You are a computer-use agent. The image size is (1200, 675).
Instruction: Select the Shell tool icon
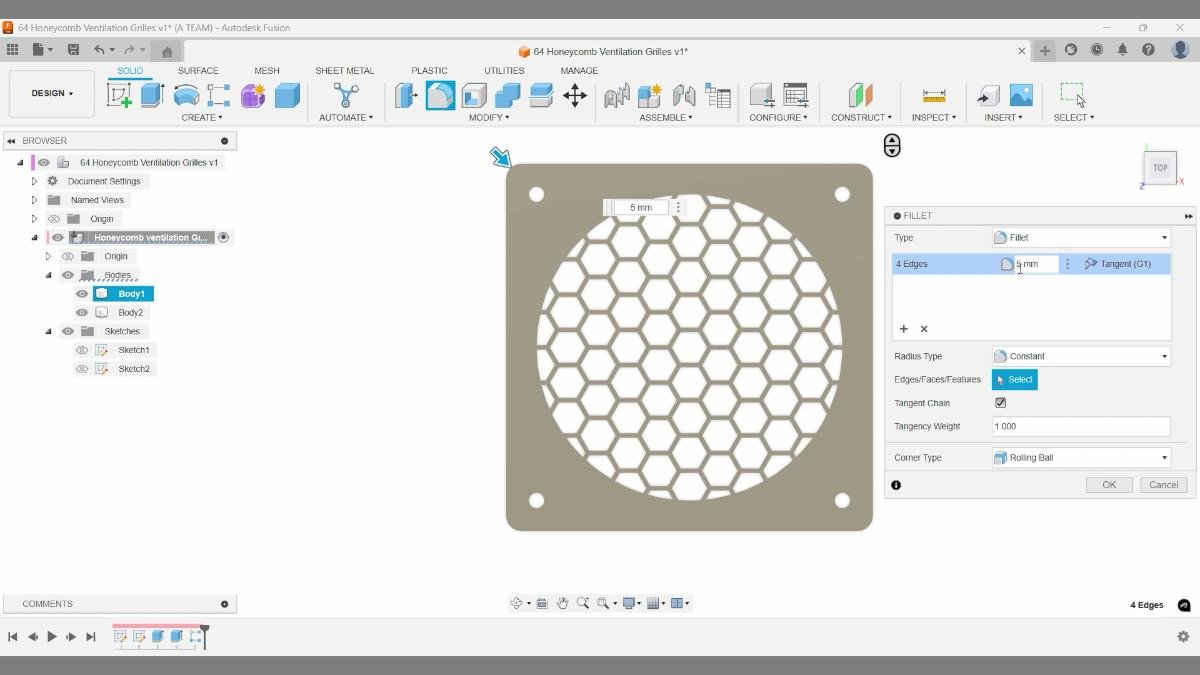474,95
